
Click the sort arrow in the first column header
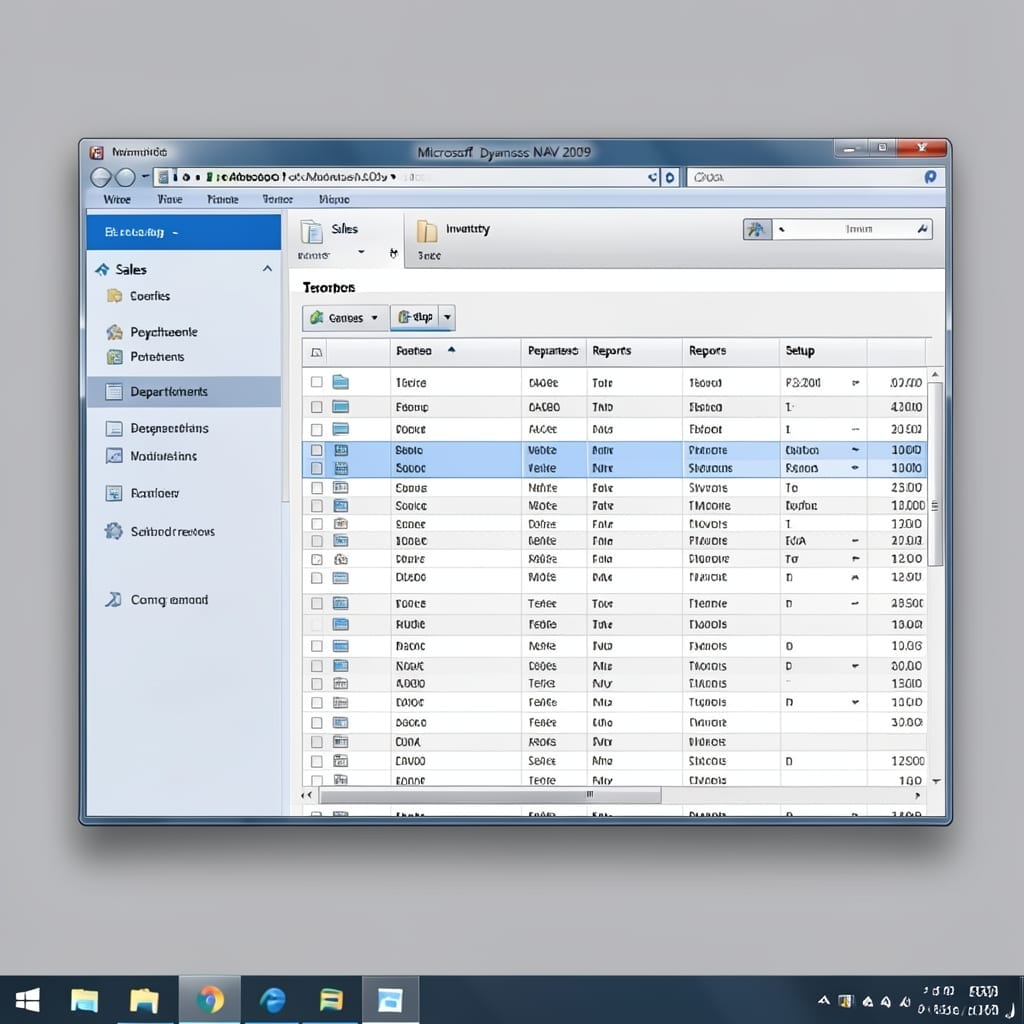click(x=451, y=350)
